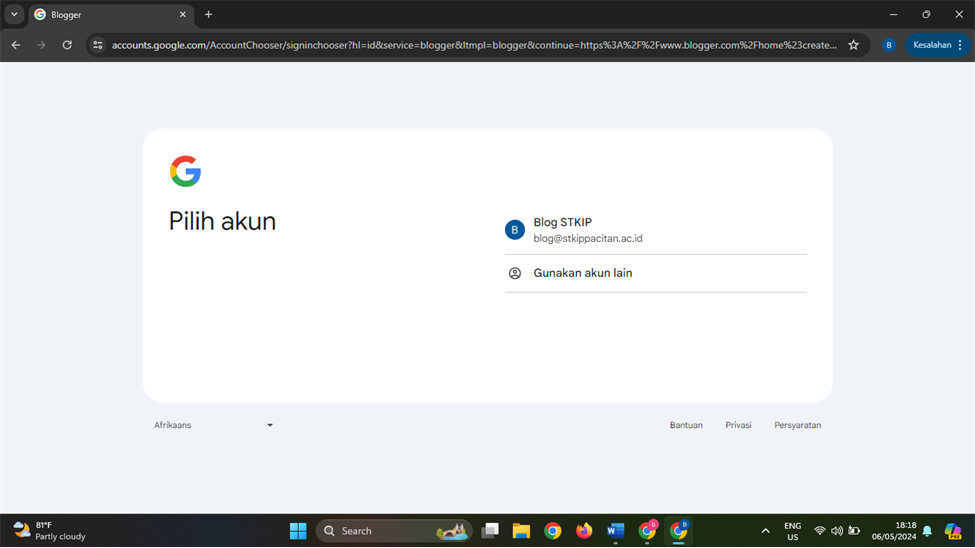Open the active Chrome B profile window

(679, 531)
